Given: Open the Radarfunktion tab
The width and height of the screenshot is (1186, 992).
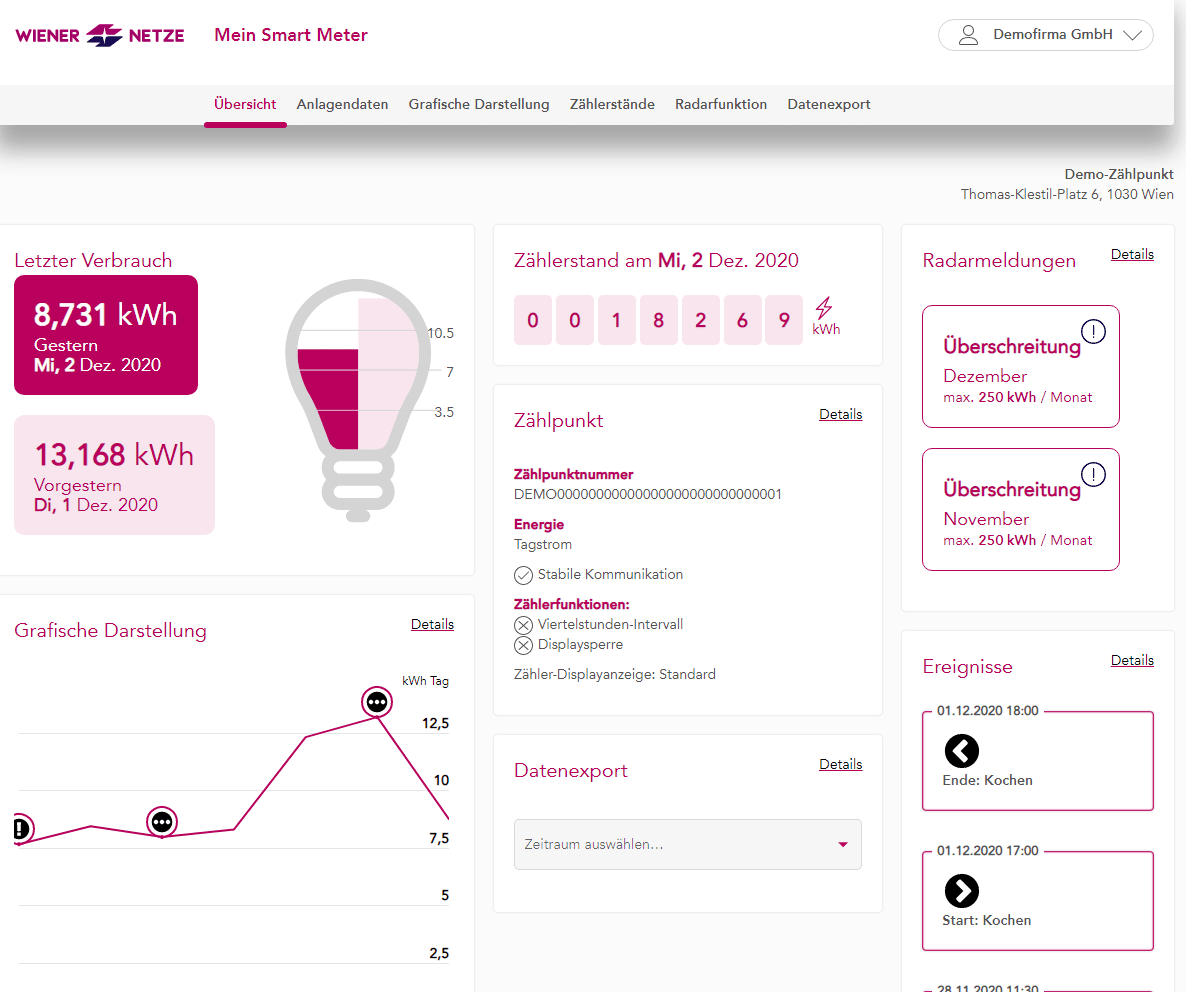Looking at the screenshot, I should point(720,104).
